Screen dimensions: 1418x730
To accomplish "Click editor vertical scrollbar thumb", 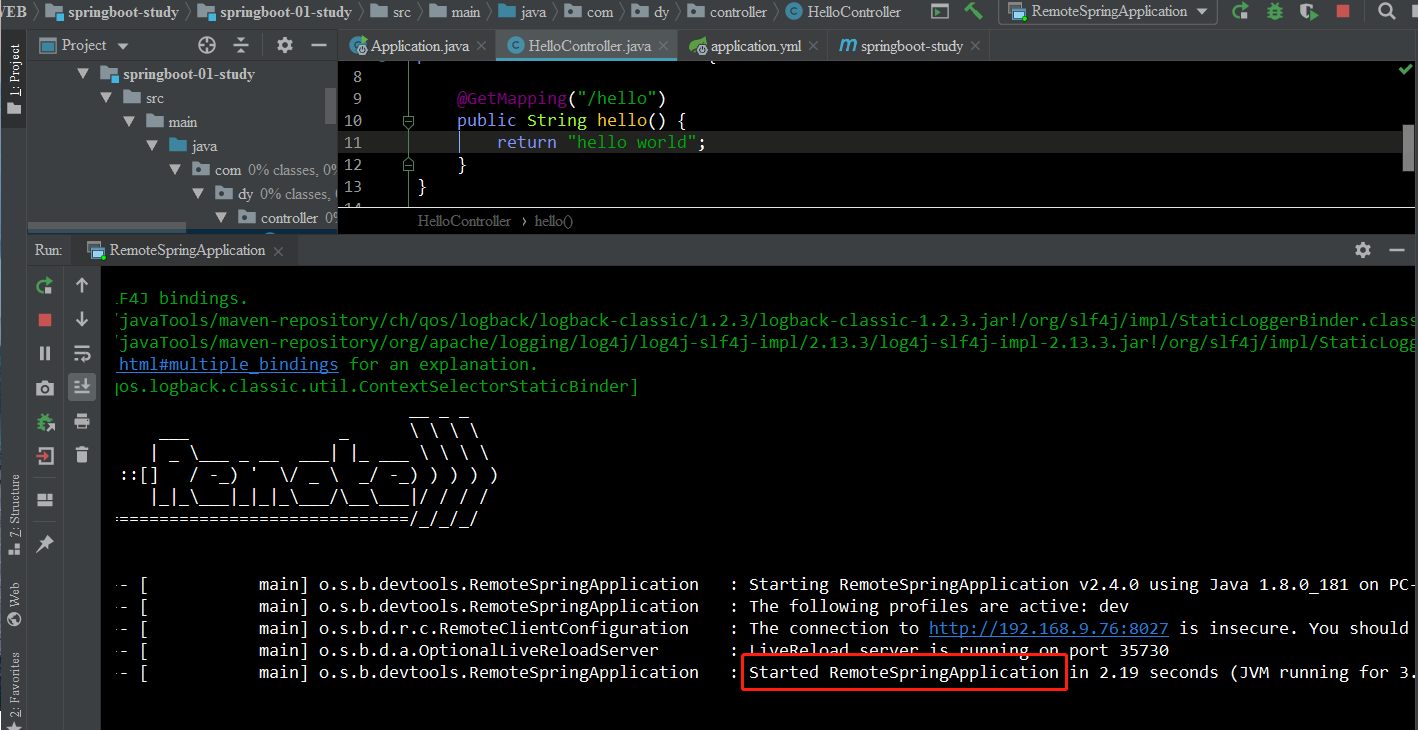I will [x=1408, y=148].
